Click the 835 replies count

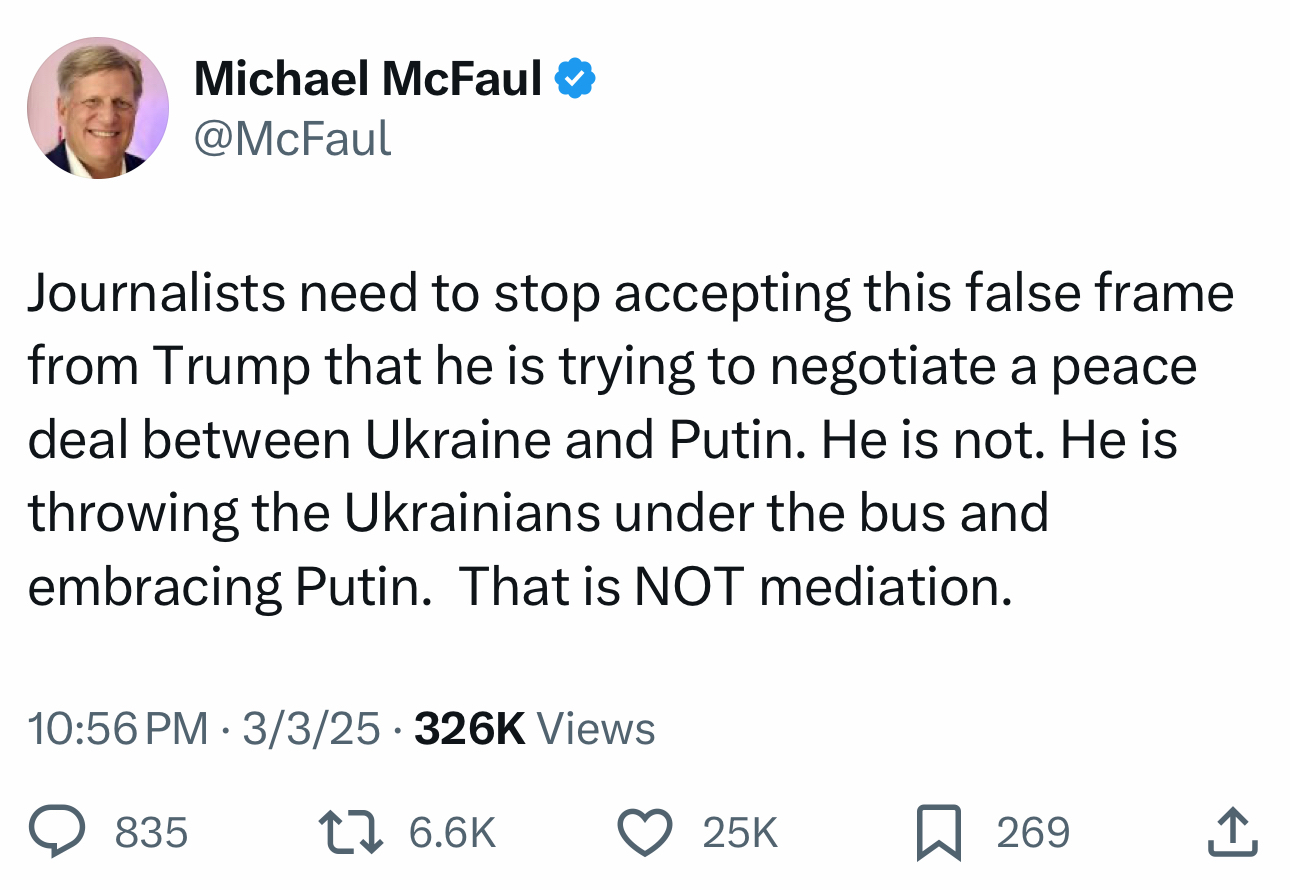click(x=152, y=833)
